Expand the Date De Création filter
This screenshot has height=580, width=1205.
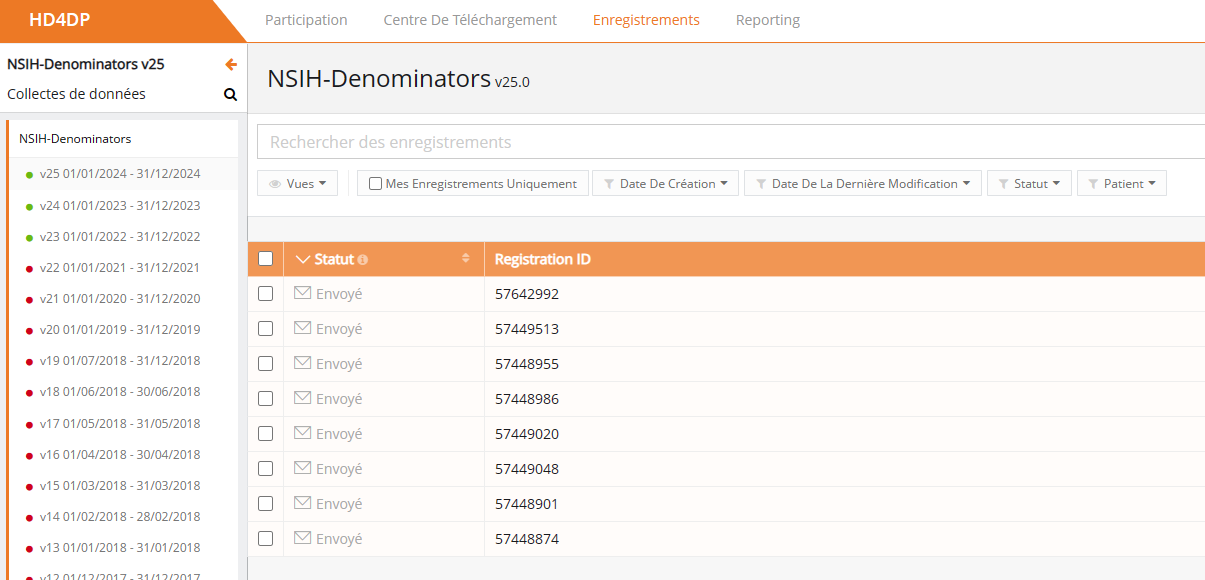click(x=666, y=184)
